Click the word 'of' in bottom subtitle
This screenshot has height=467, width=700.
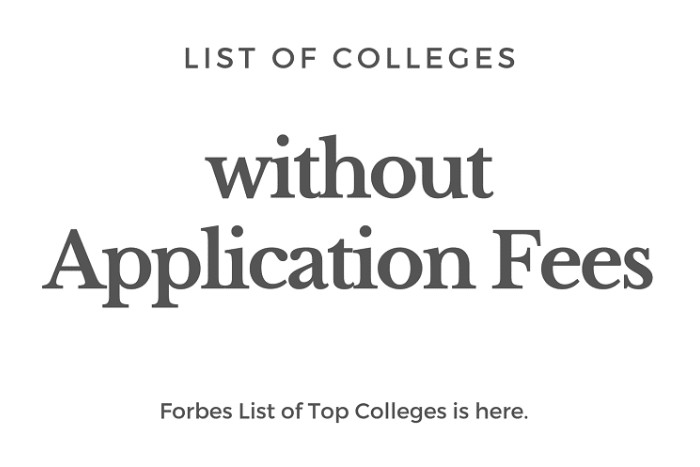click(x=291, y=411)
